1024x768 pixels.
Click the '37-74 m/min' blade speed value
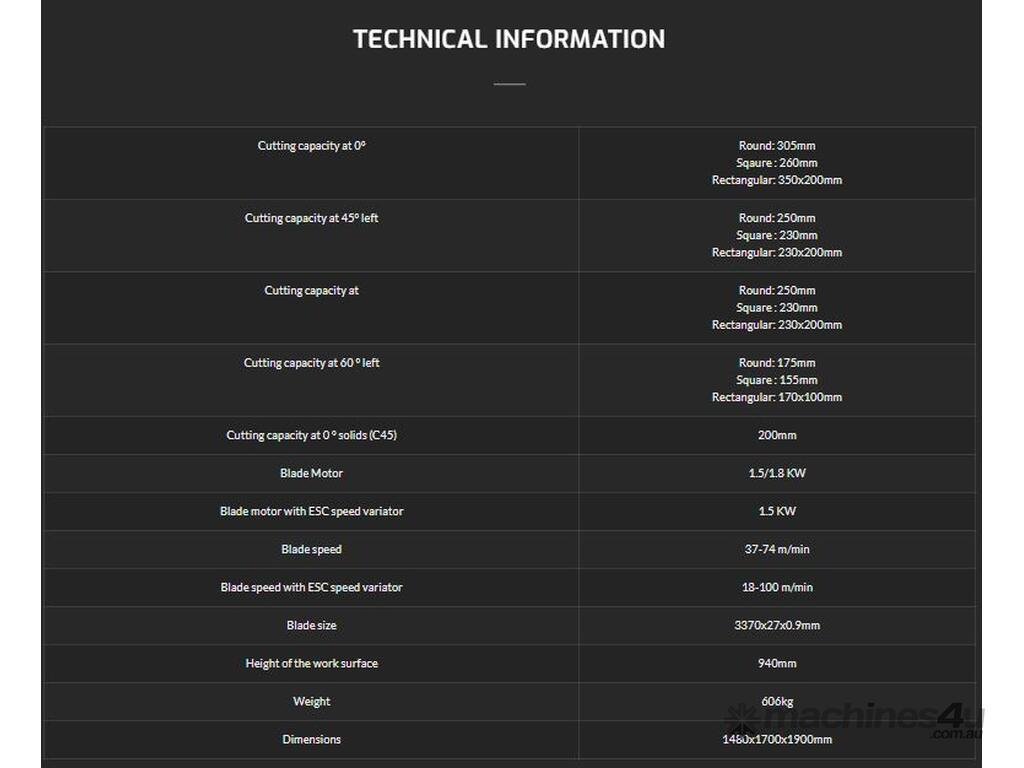[x=777, y=549]
